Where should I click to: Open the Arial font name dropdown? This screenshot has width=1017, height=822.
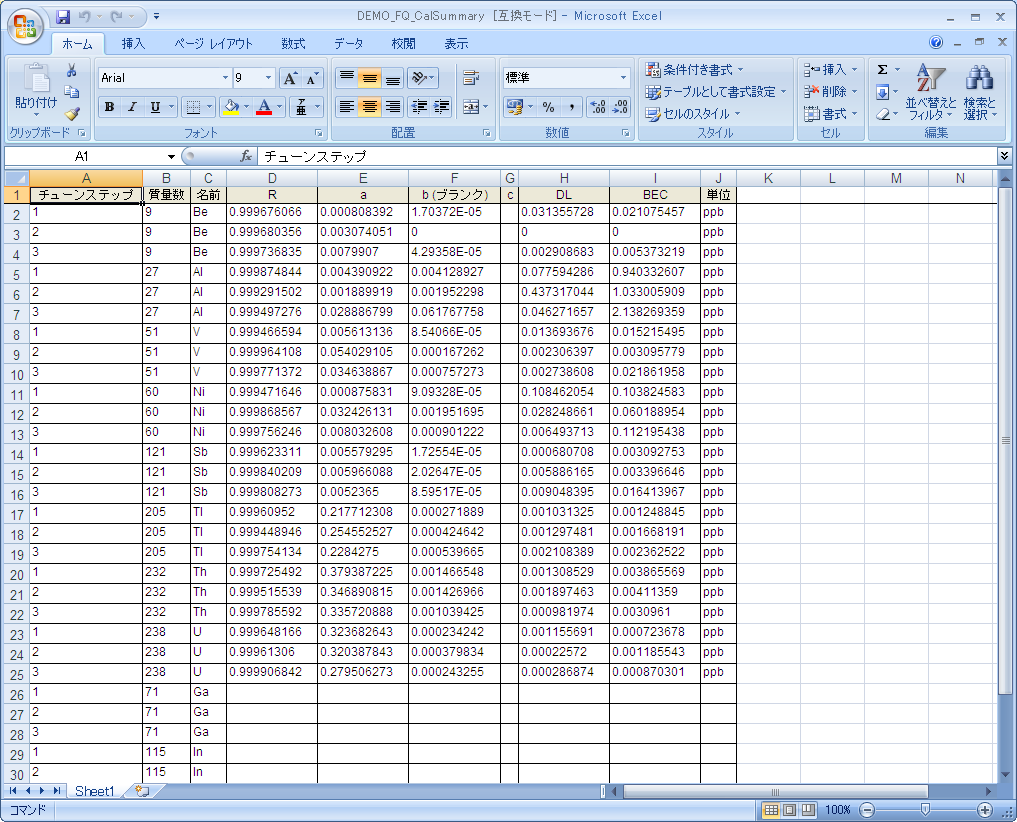[x=225, y=78]
